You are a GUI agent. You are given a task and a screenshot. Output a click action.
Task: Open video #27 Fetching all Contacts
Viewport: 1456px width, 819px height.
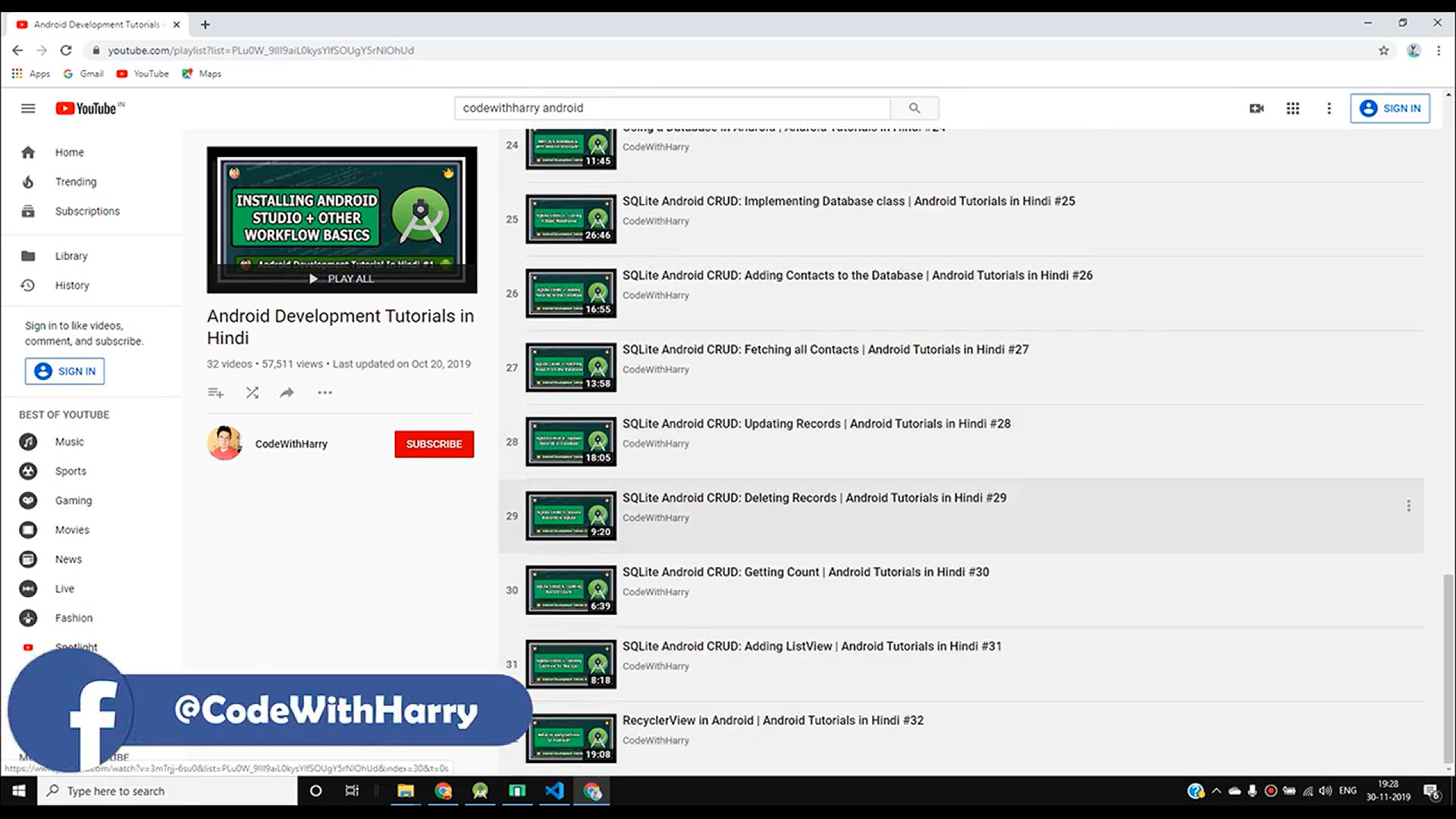(x=826, y=350)
